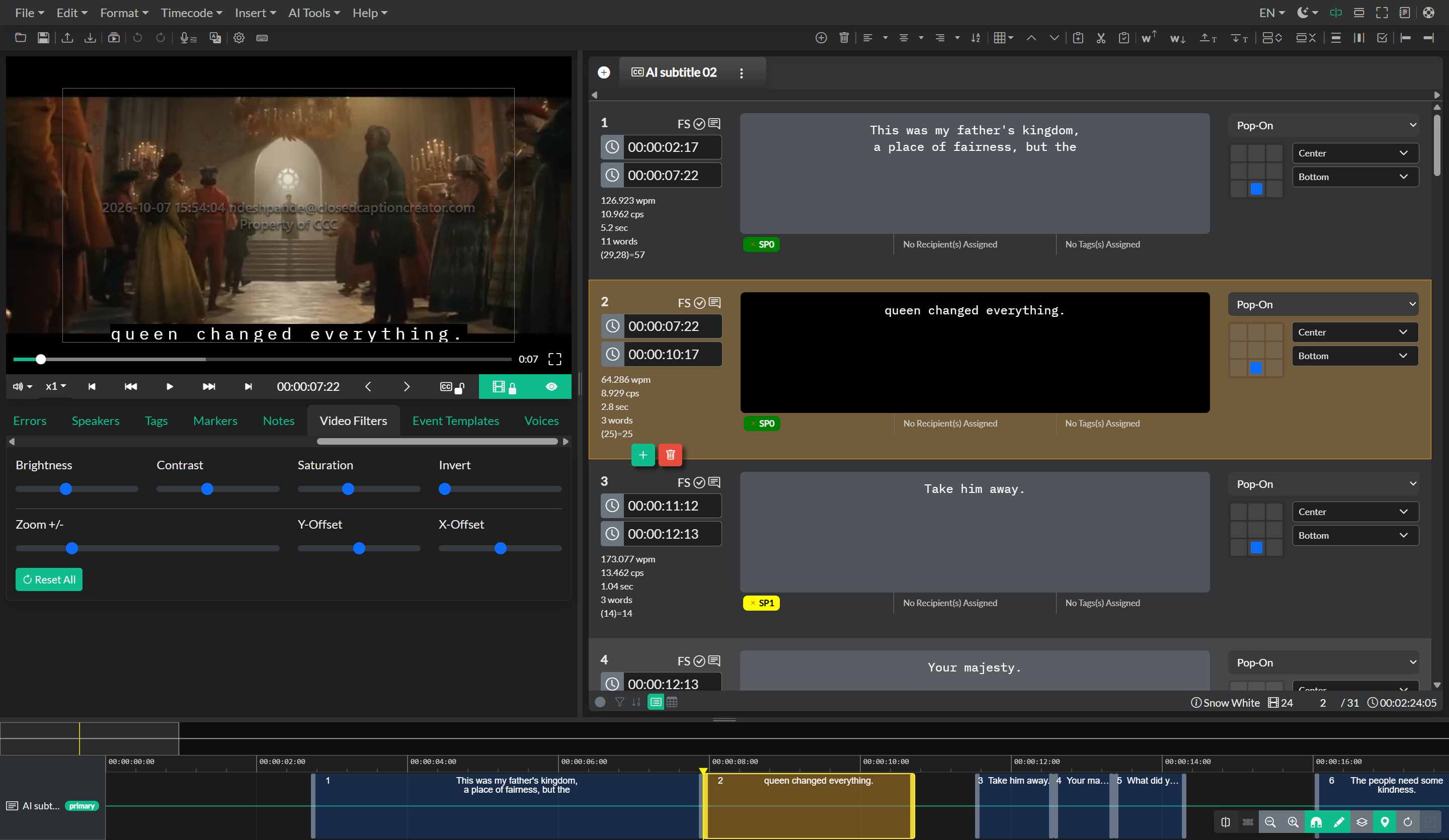Open the Center alignment dropdown for event 2
Viewport: 1449px width, 840px height.
pyautogui.click(x=1355, y=332)
